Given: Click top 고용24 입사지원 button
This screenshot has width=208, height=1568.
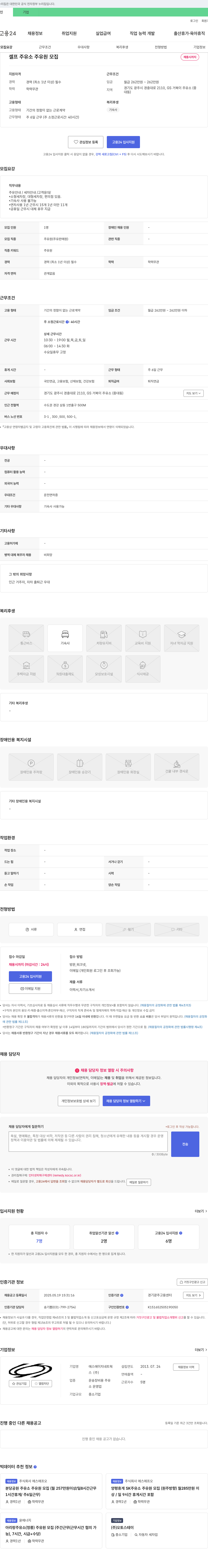Looking at the screenshot, I should pos(123,142).
